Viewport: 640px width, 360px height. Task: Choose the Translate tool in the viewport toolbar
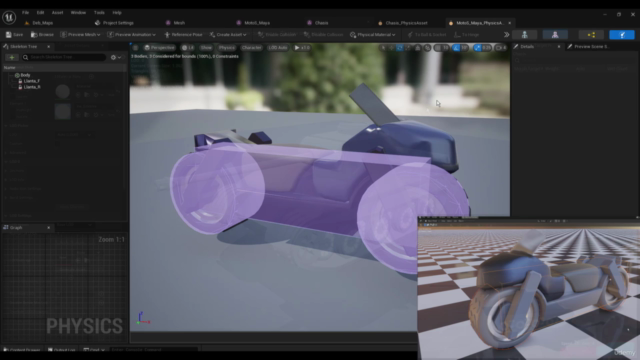click(x=391, y=48)
